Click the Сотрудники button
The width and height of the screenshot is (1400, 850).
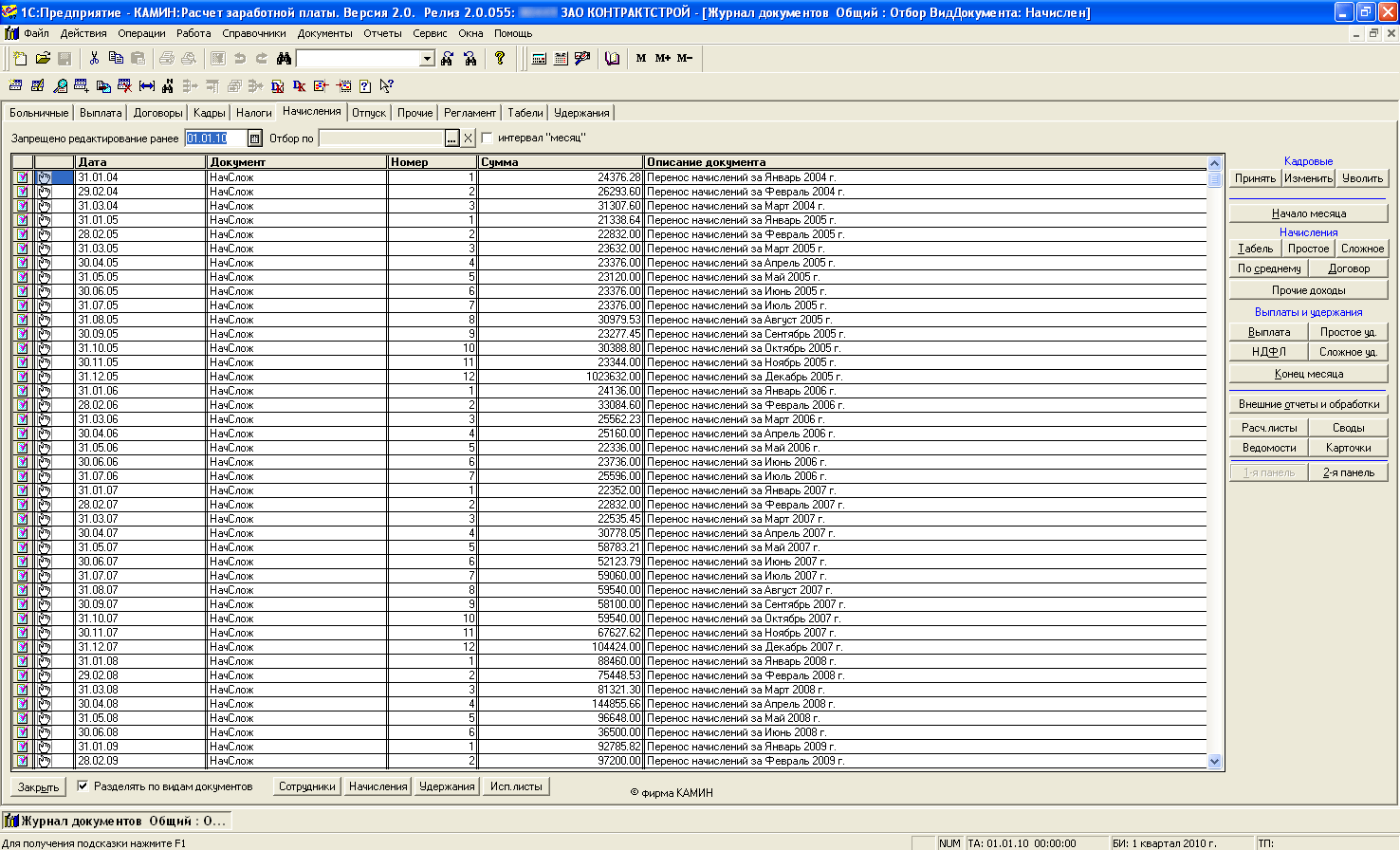pyautogui.click(x=307, y=786)
